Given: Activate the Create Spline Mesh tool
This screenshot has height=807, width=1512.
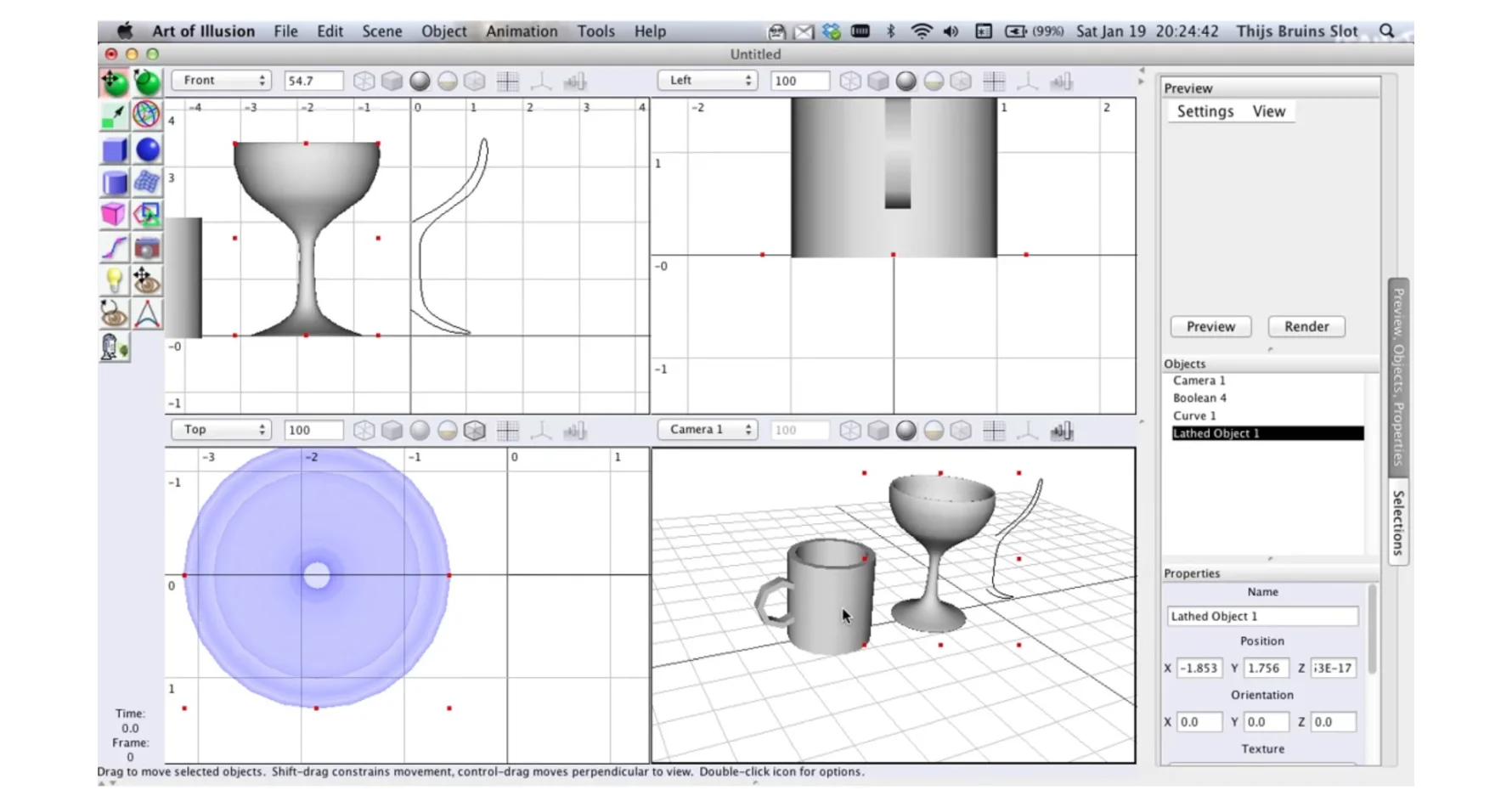Looking at the screenshot, I should [148, 183].
